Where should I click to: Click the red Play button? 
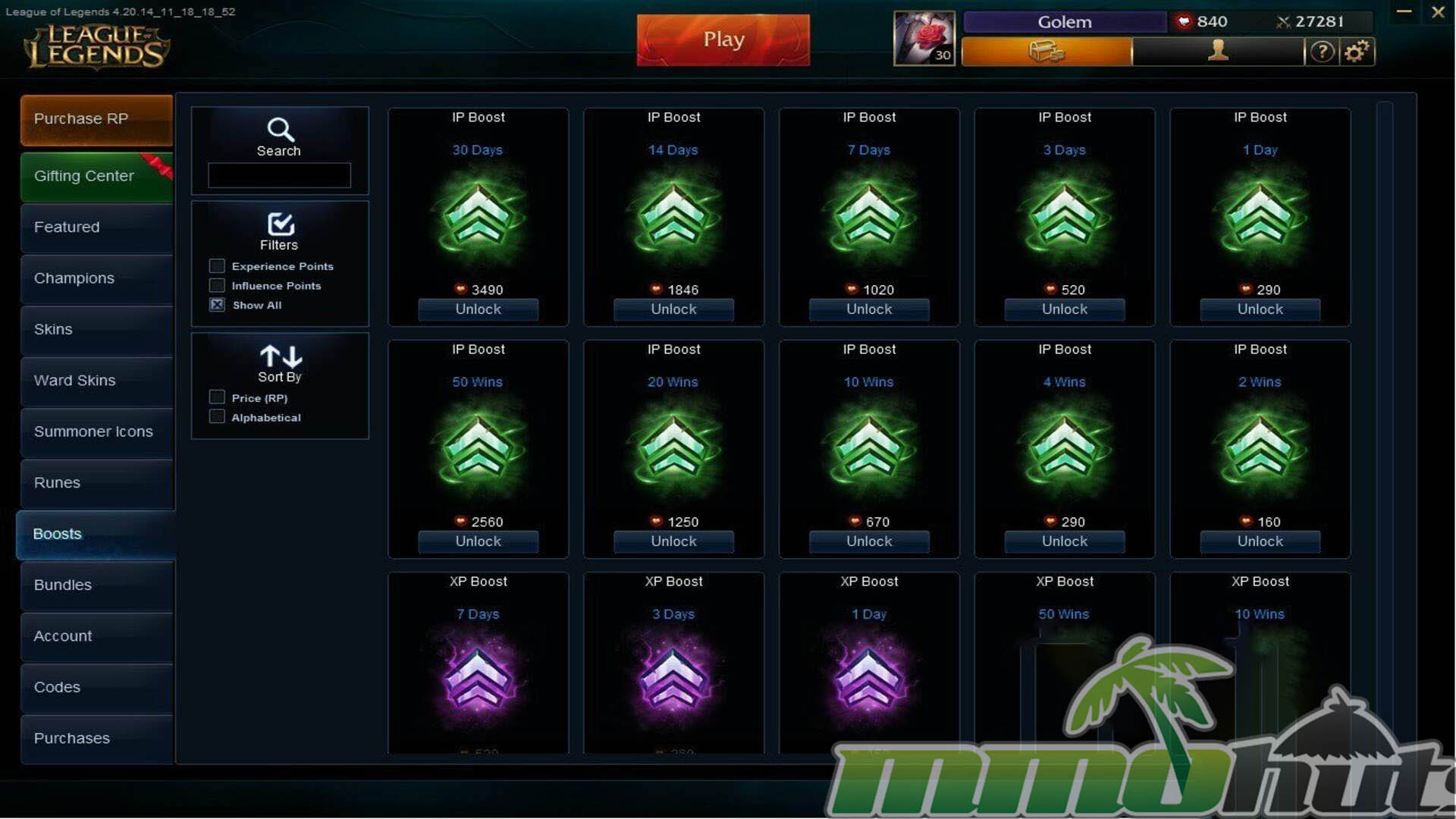point(723,39)
